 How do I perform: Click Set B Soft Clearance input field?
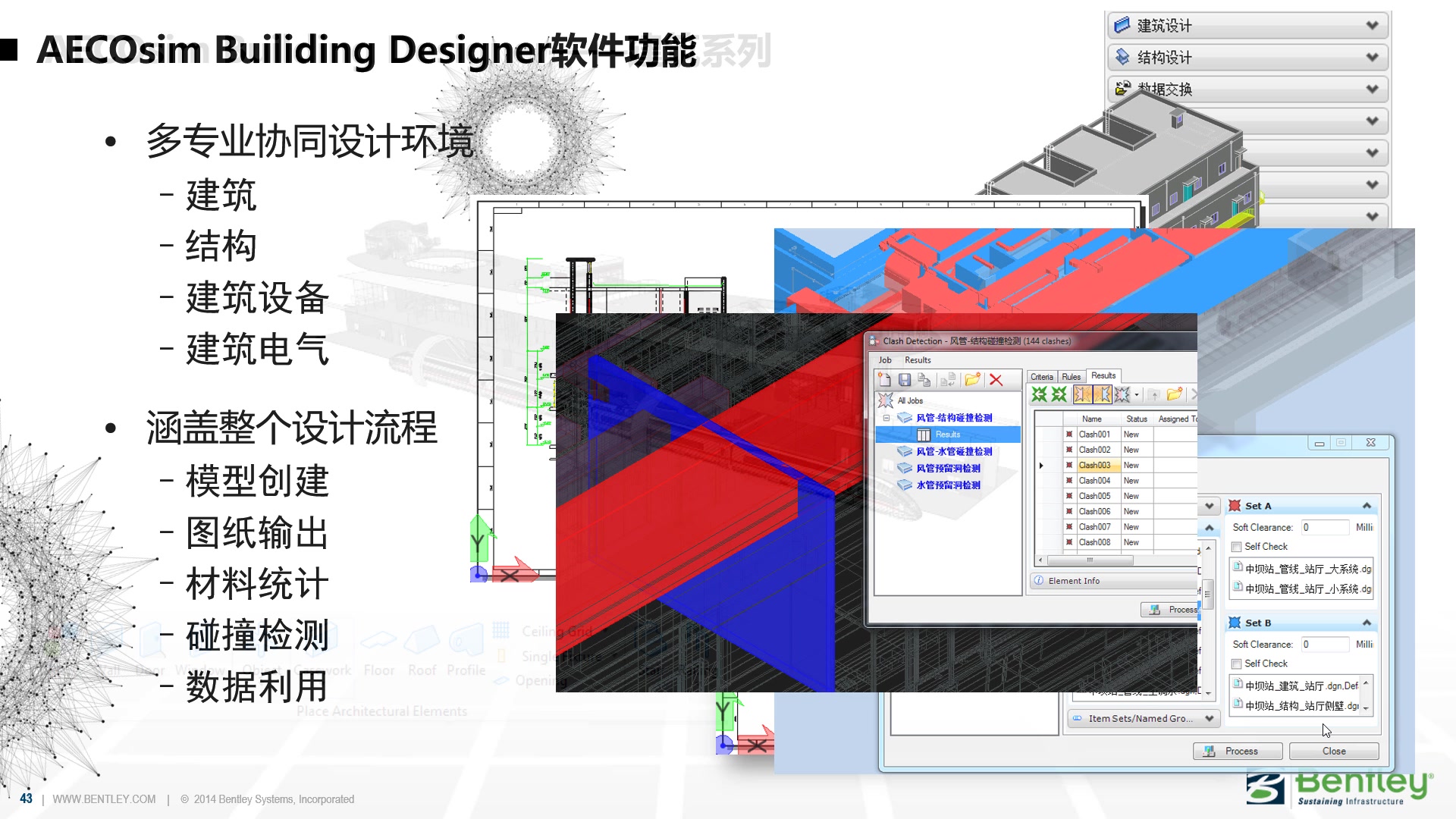click(x=1324, y=644)
